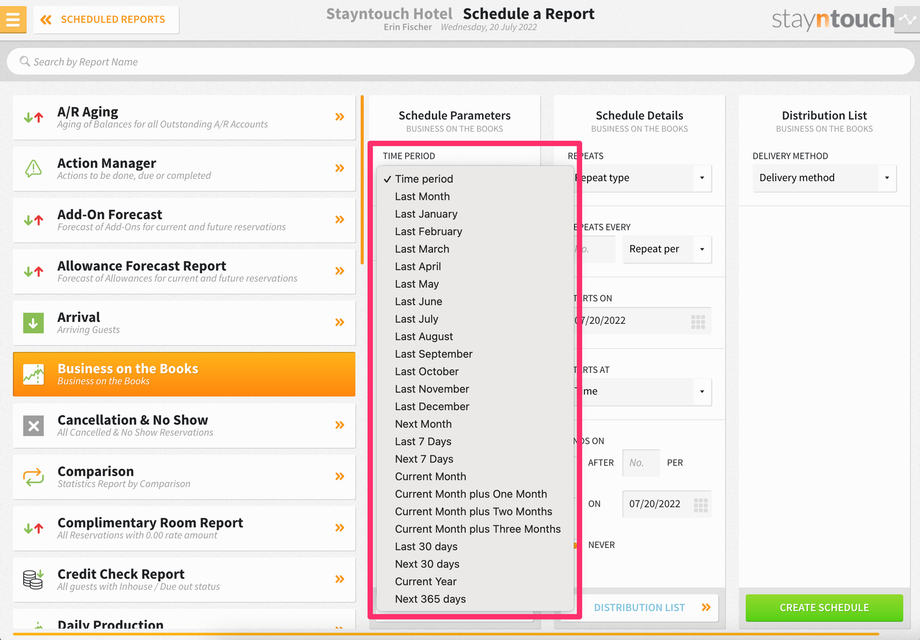This screenshot has width=920, height=640.
Task: Click the Allowance Forecast Report arrows icon
Action: tap(33, 271)
